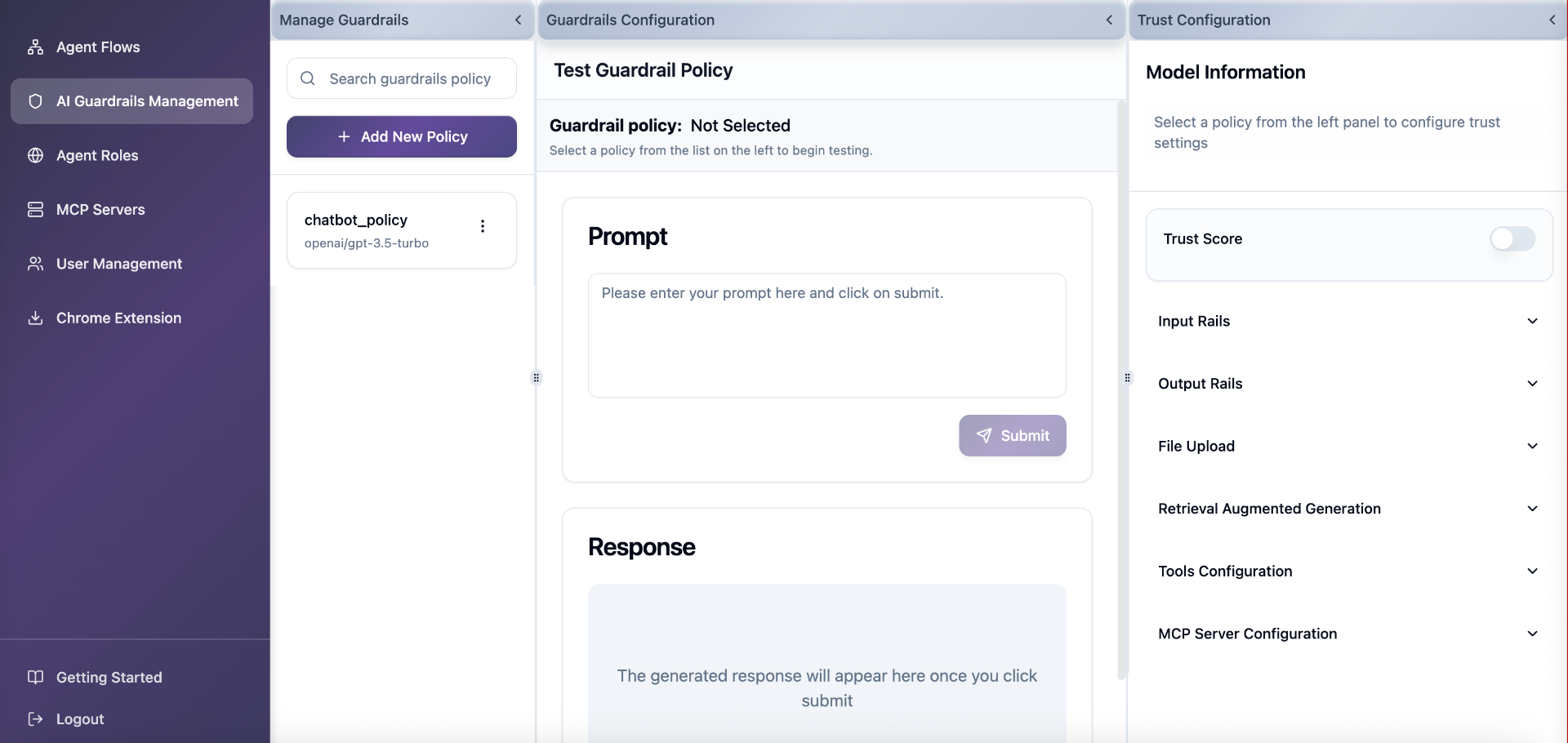Select the Agent Flows icon
This screenshot has width=1568, height=743.
[36, 47]
